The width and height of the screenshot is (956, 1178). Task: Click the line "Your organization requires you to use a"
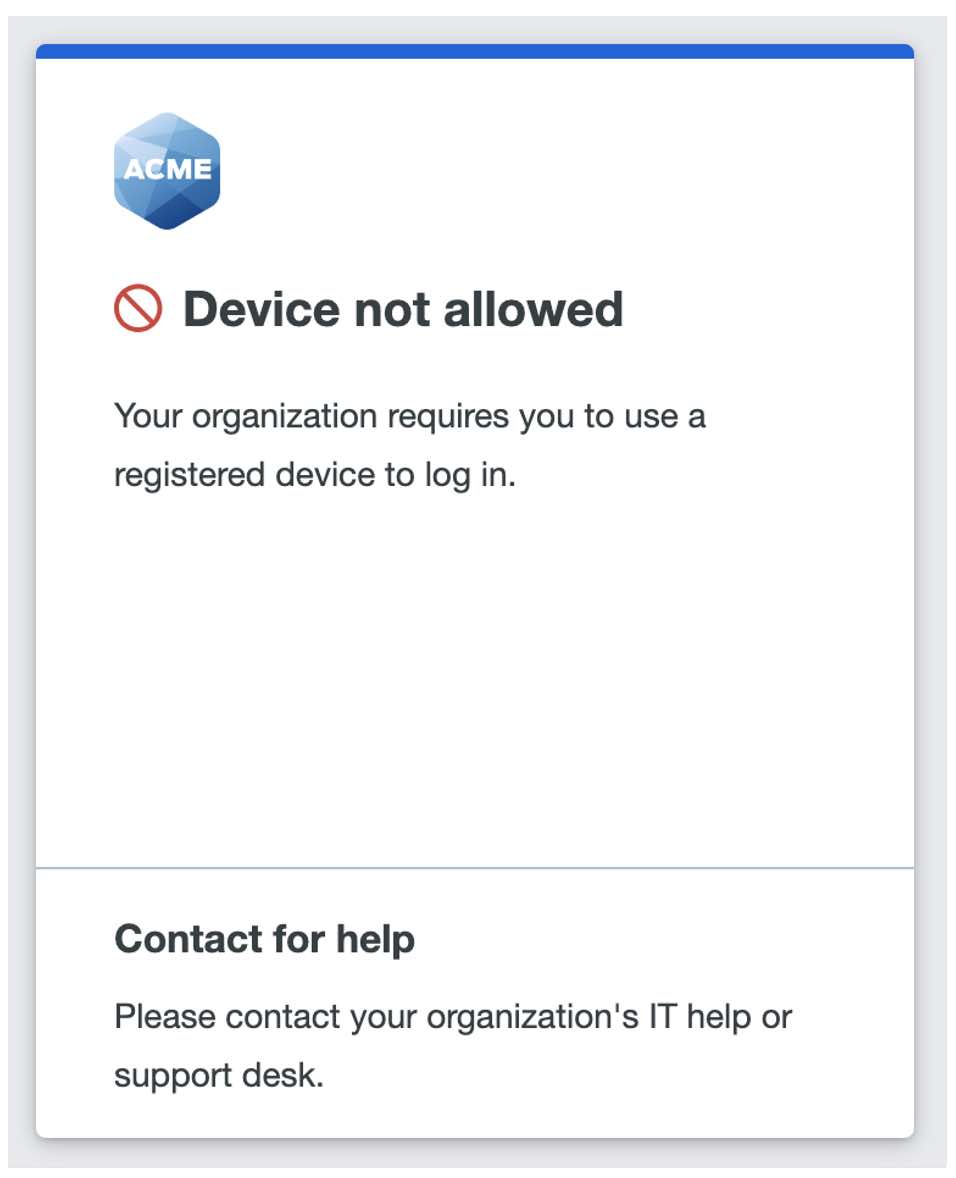click(409, 416)
